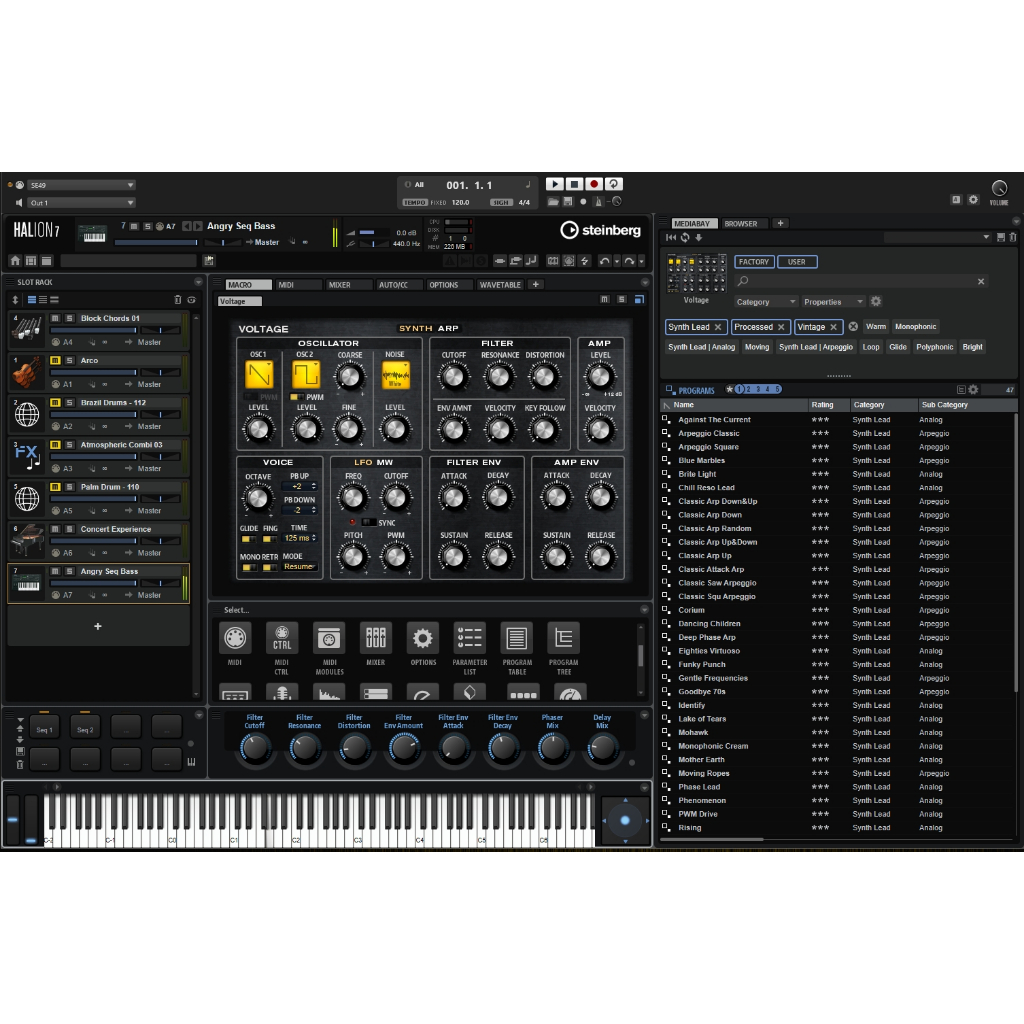Open the Program Tree editor icon
Viewport: 1024px width, 1024px height.
563,638
